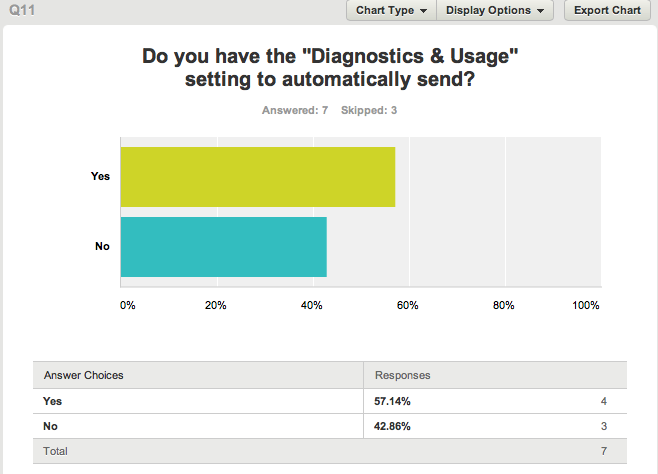Viewport: 658px width, 474px height.
Task: Select the teal No bar
Action: 224,247
